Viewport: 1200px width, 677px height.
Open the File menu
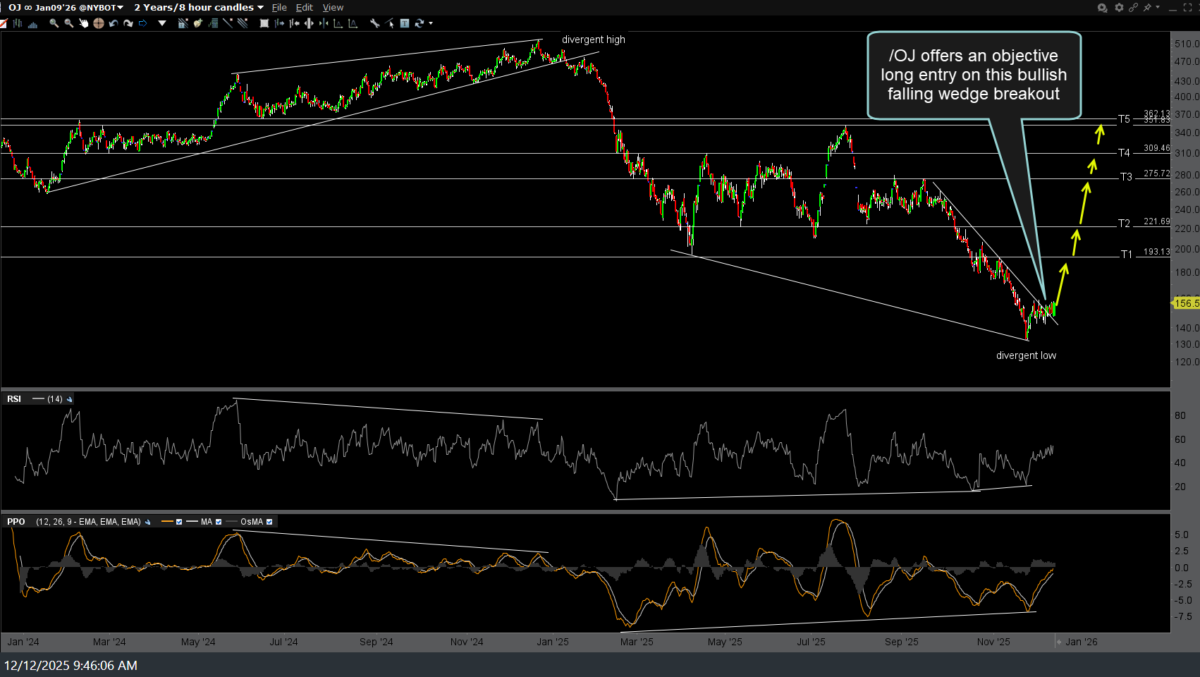281,7
